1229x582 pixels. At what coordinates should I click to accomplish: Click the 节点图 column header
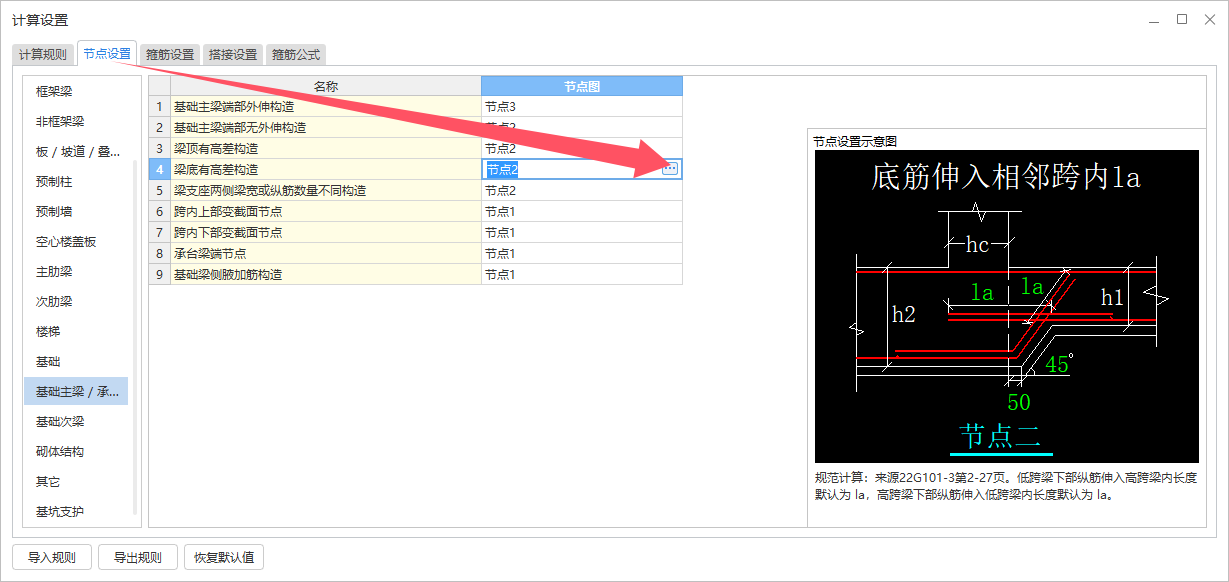(x=582, y=86)
